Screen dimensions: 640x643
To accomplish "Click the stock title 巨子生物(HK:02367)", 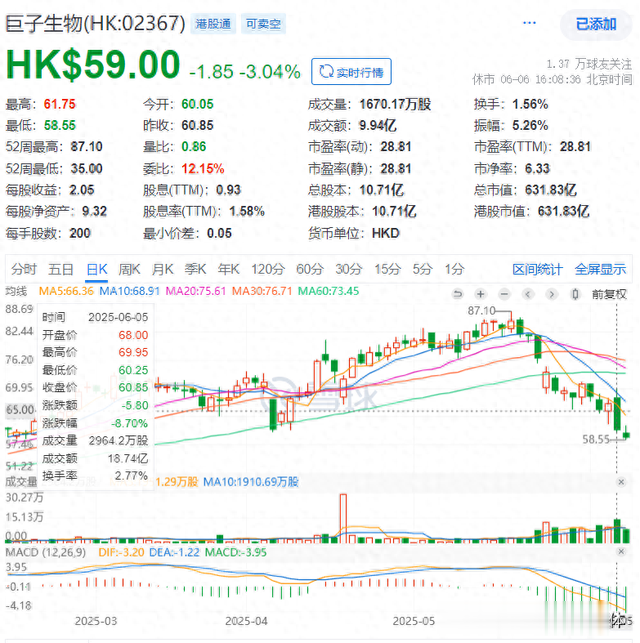I will 96,23.
